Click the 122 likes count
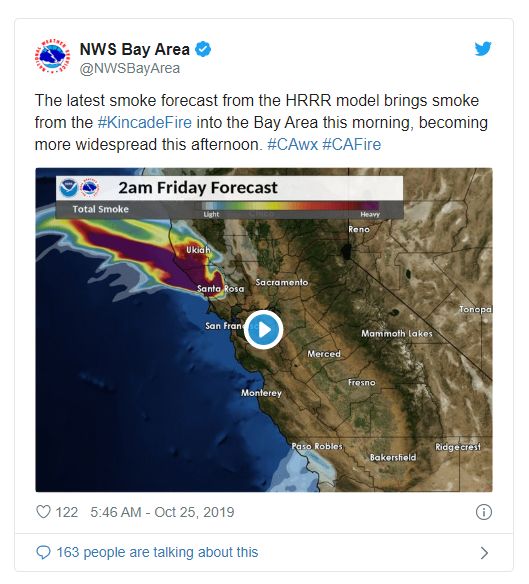Image resolution: width=529 pixels, height=584 pixels. [67, 512]
